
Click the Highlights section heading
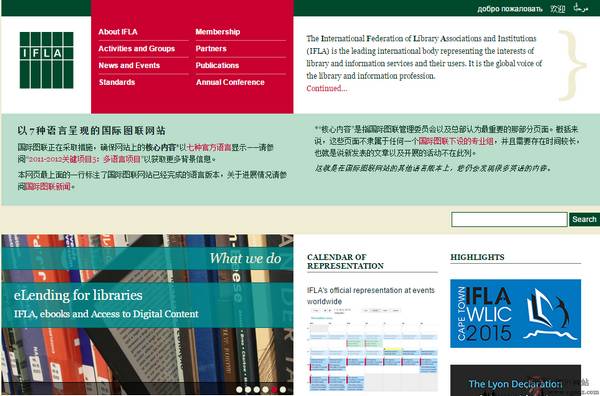click(477, 257)
